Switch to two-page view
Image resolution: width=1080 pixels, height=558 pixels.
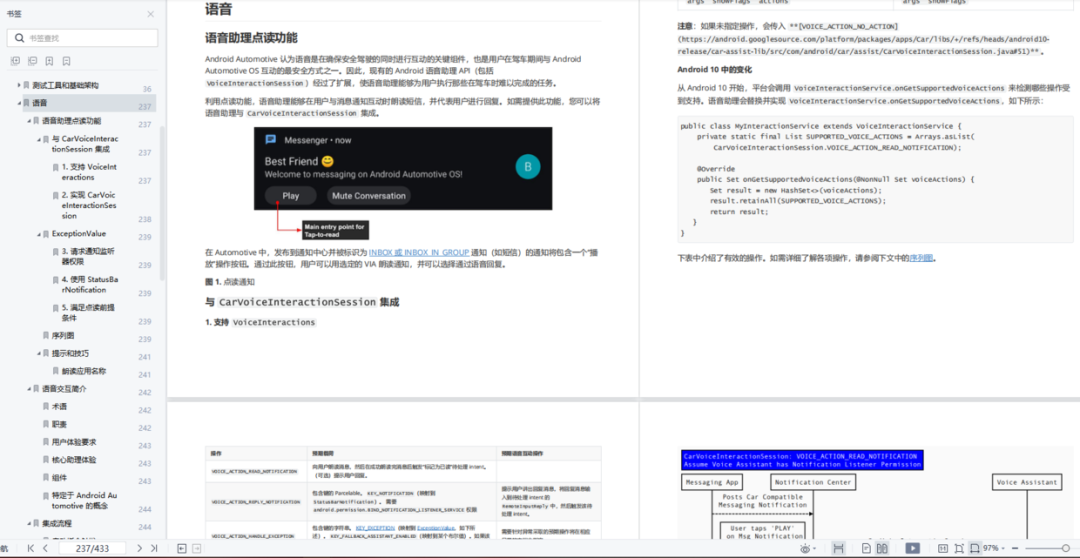tap(882, 548)
